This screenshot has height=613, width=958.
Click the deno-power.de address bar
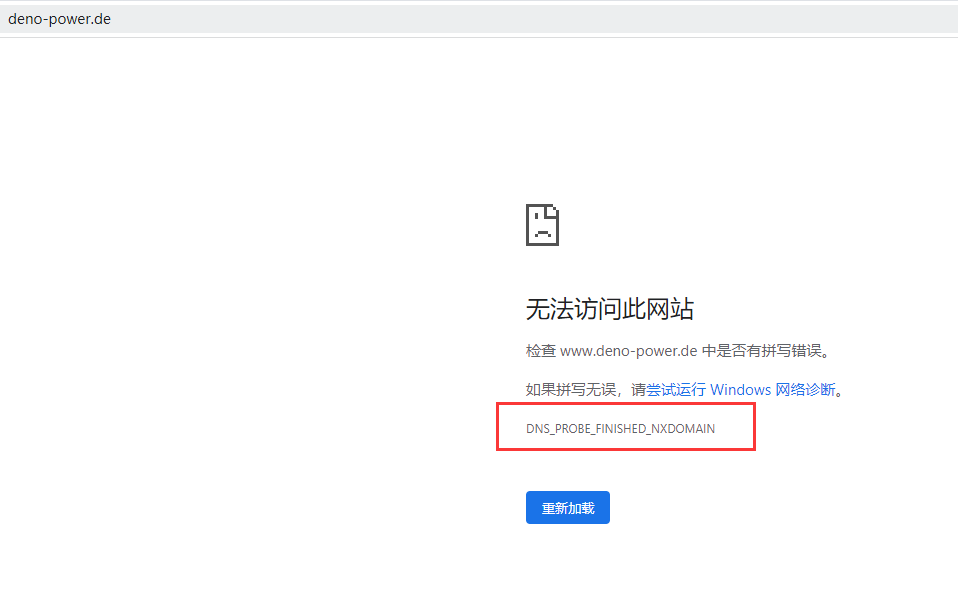click(479, 19)
